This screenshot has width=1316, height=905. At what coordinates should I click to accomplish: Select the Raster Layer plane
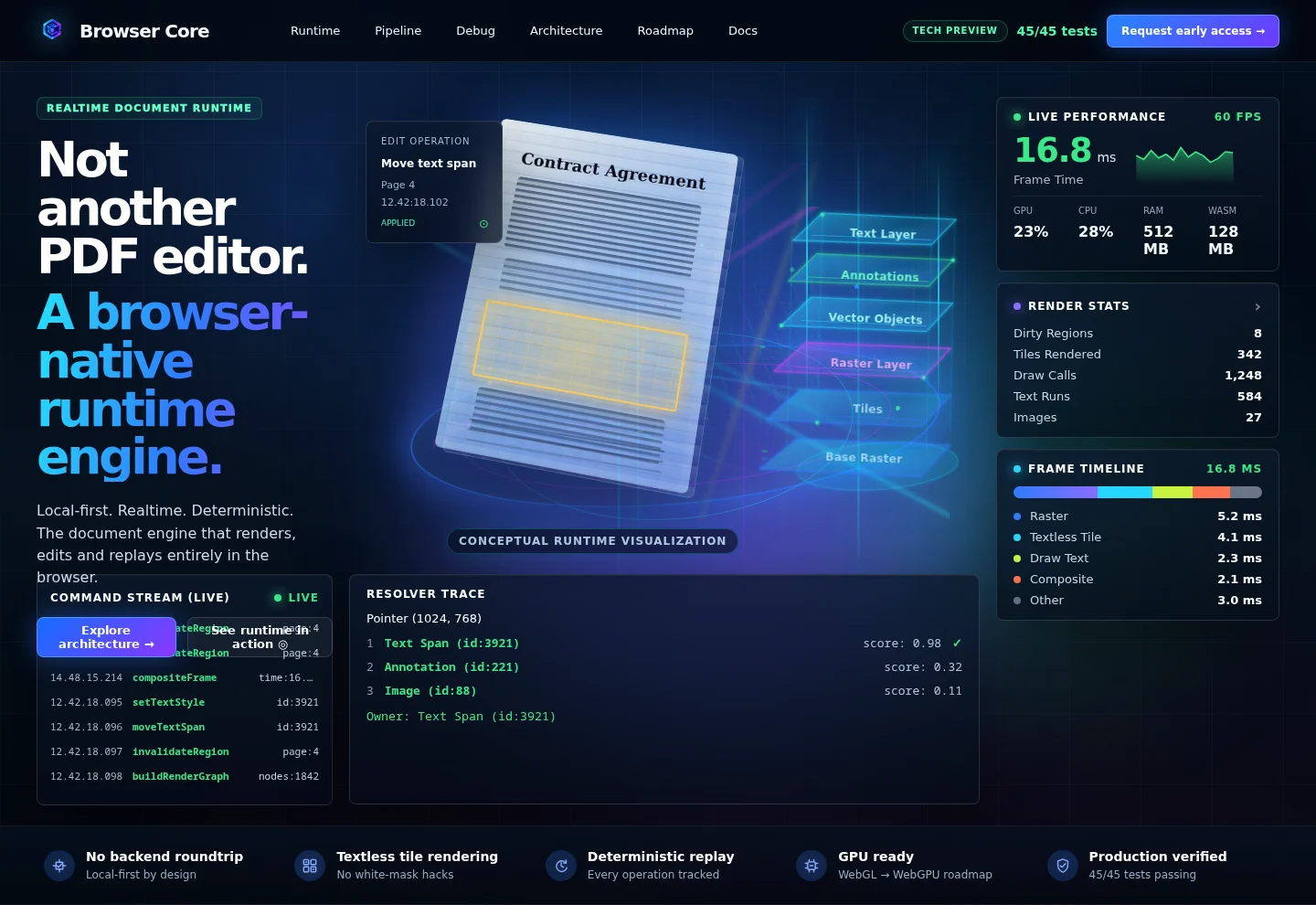pos(865,360)
